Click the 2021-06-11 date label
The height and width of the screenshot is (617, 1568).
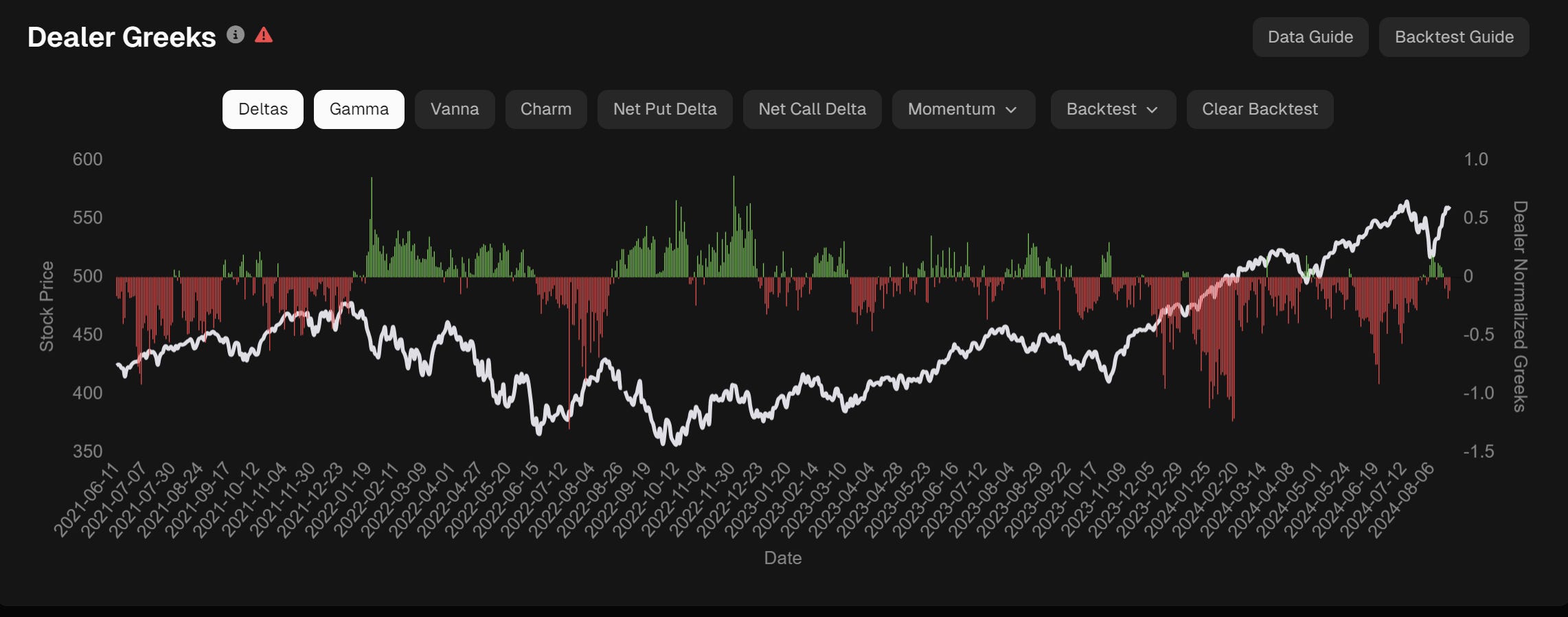pos(87,499)
